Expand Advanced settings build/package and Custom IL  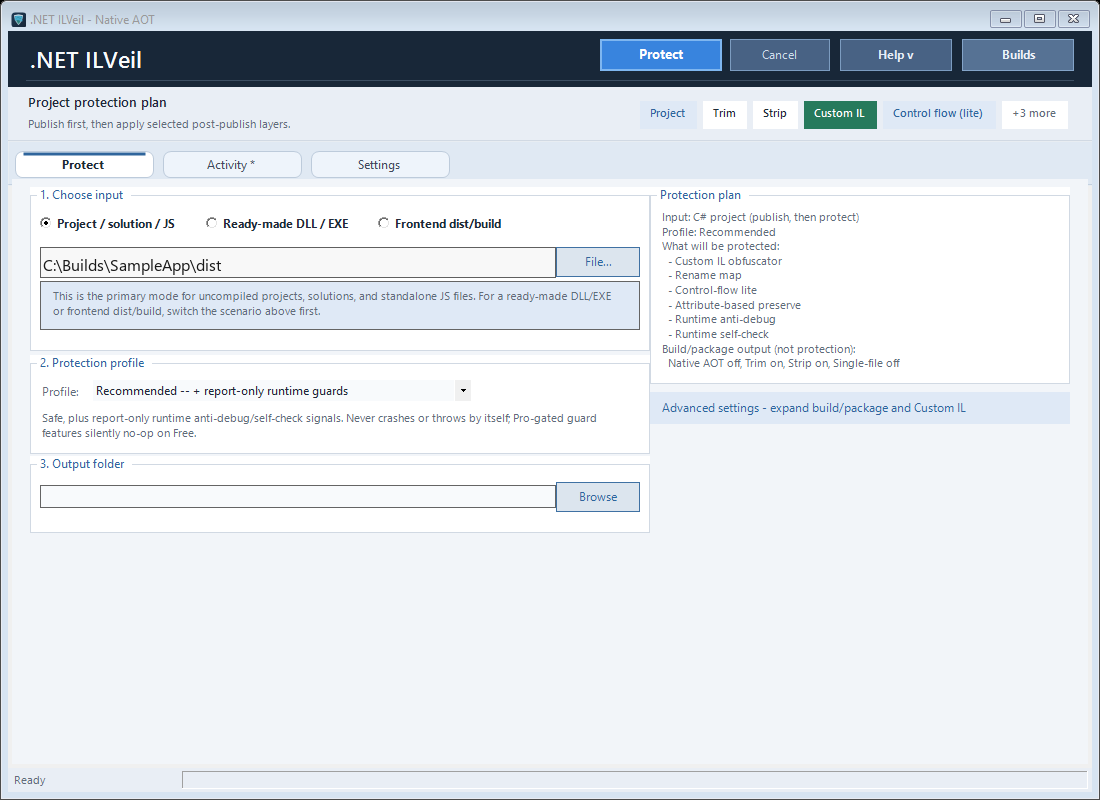point(859,408)
